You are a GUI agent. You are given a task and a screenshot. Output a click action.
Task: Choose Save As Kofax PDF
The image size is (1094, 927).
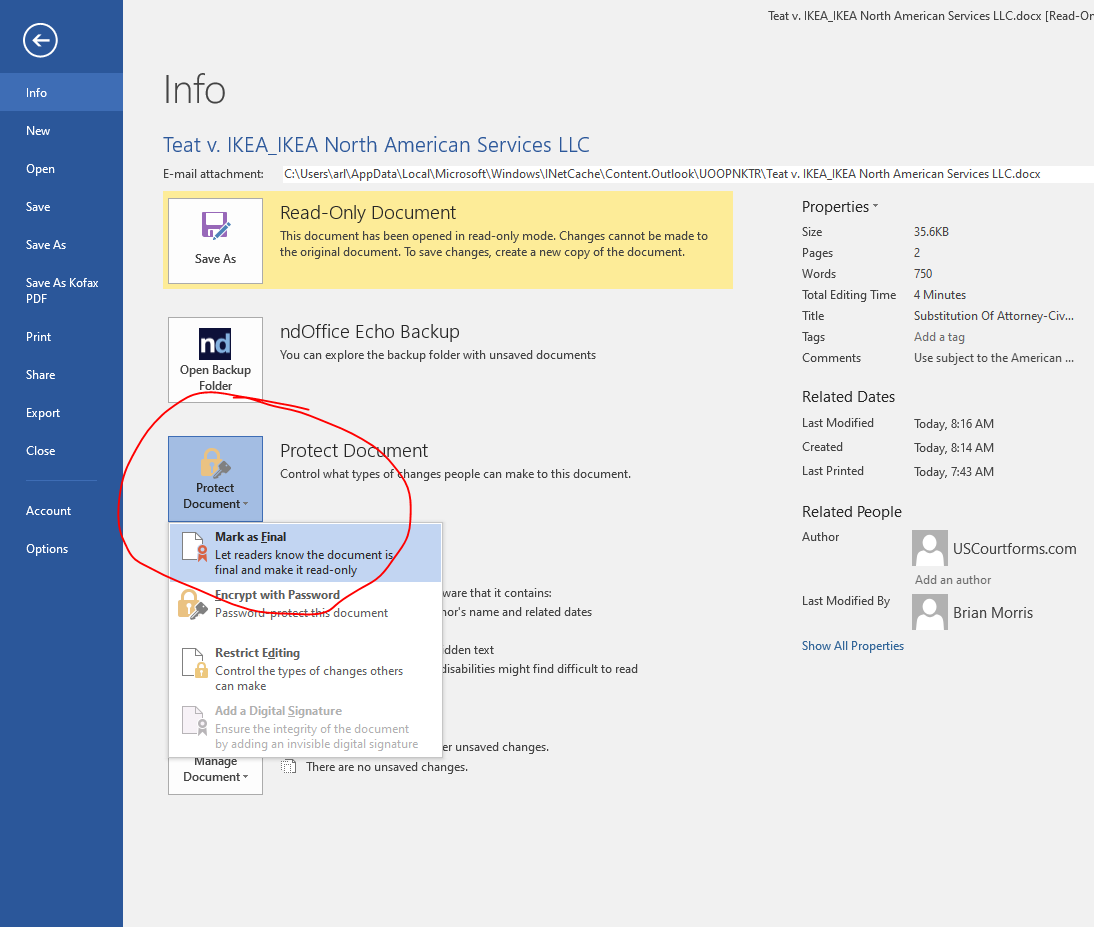tap(61, 290)
